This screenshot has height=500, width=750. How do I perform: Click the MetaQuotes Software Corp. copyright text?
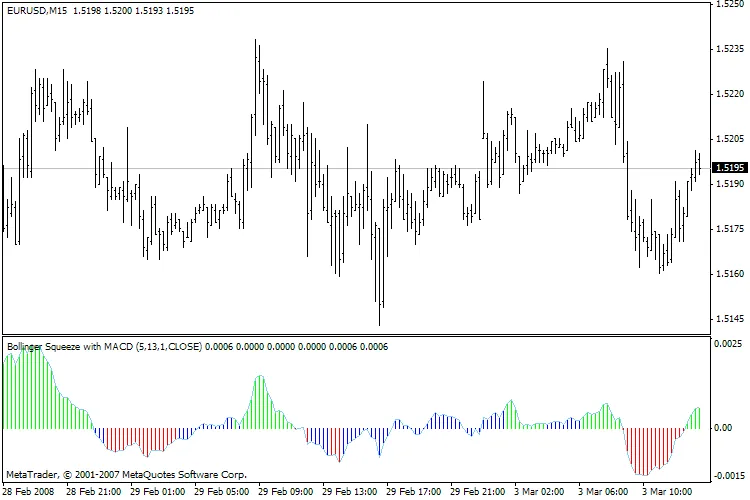point(125,475)
